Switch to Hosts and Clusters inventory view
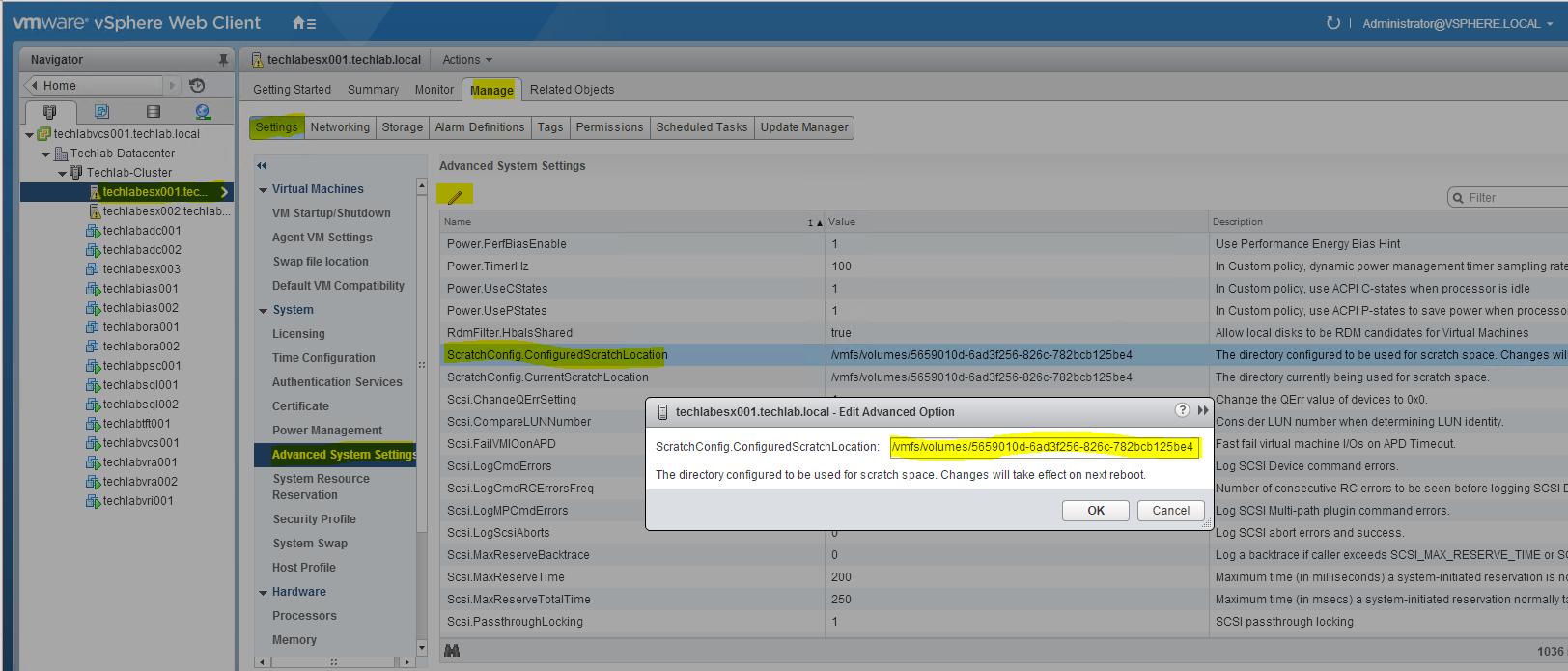The width and height of the screenshot is (1568, 671). 50,111
